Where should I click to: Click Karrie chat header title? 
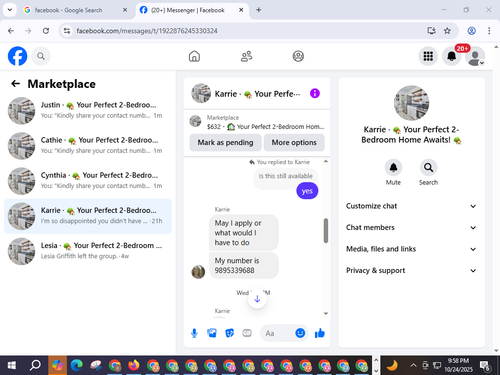257,94
